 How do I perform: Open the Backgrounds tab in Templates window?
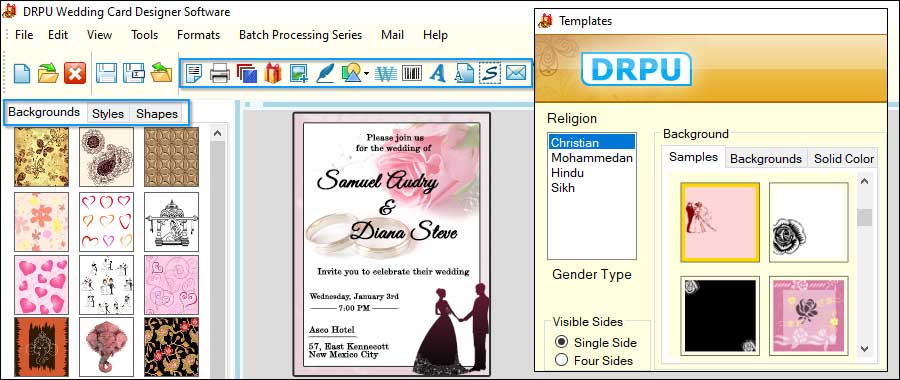[x=766, y=158]
